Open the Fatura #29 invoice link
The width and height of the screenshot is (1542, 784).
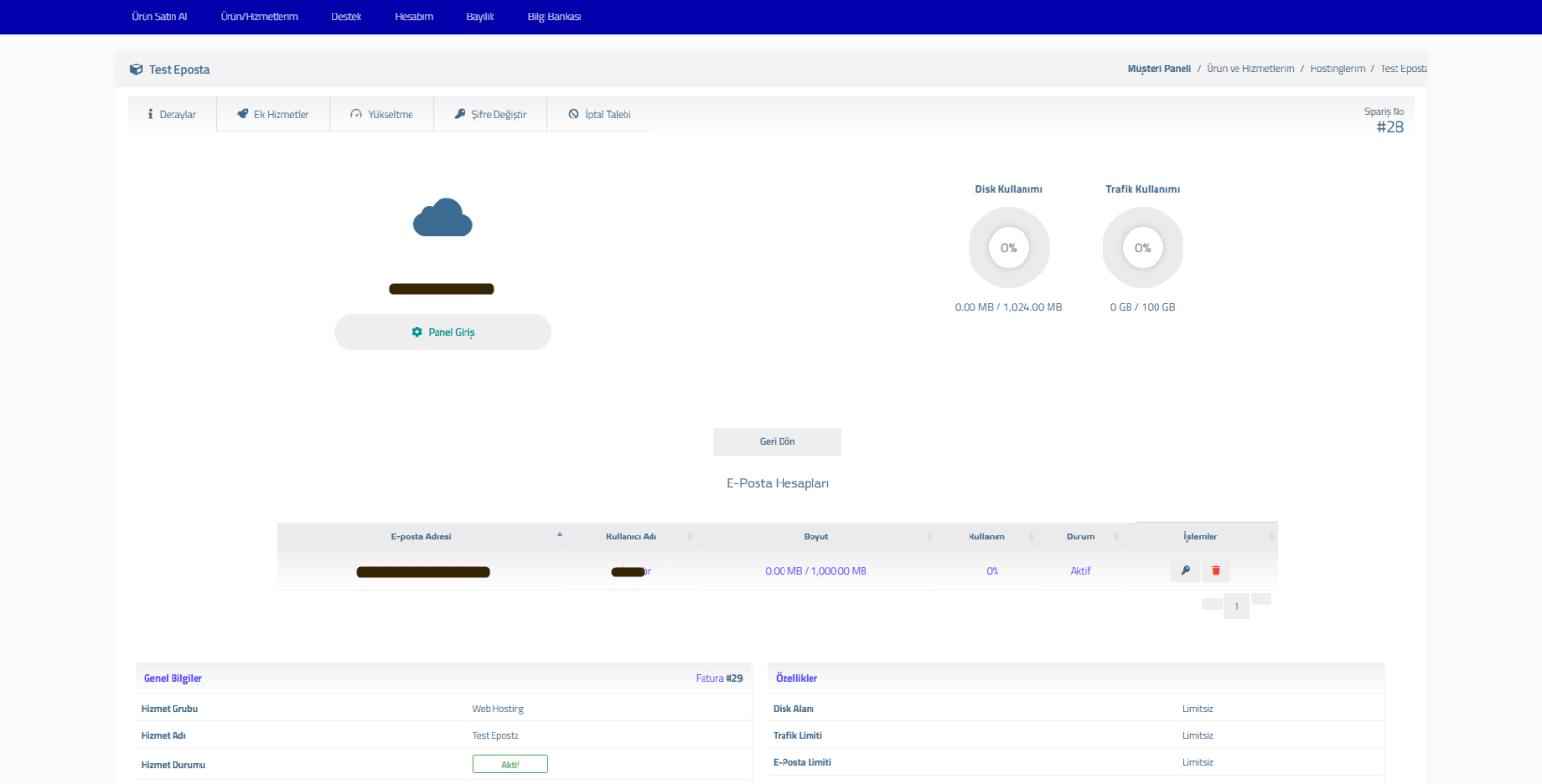[719, 678]
